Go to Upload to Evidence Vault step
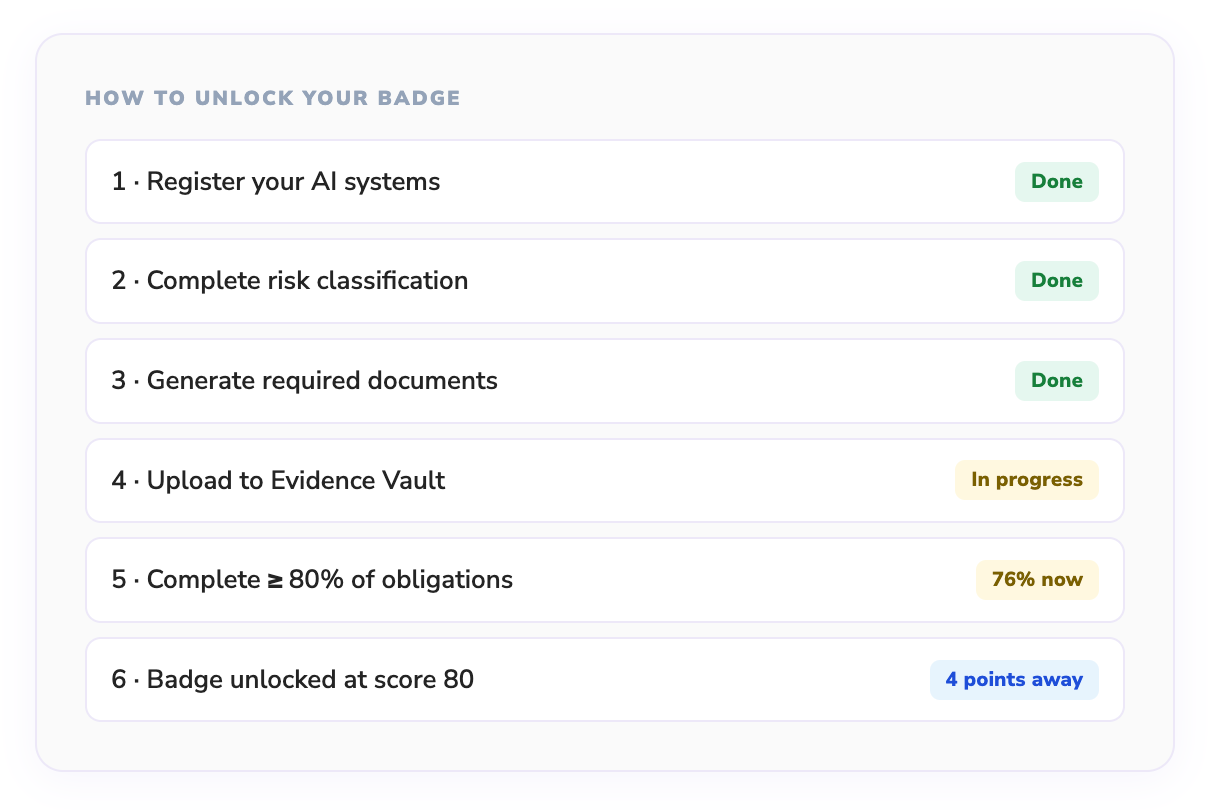Viewport: 1210px width, 810px height. click(x=296, y=481)
